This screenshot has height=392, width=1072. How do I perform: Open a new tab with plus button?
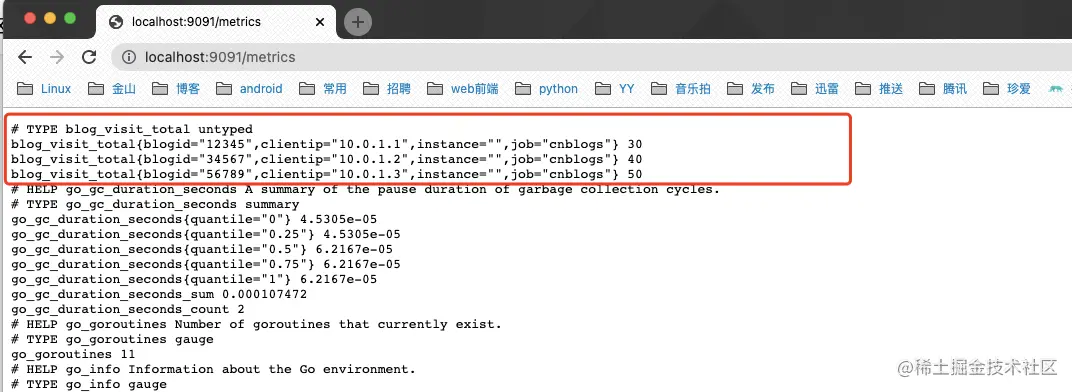pos(358,22)
